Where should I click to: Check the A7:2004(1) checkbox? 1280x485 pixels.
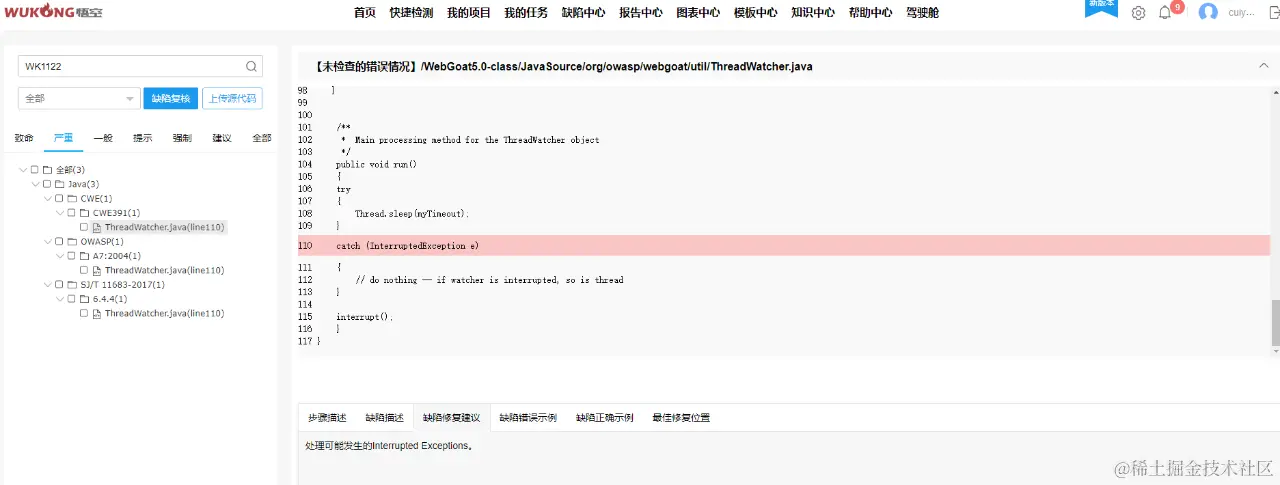71,256
